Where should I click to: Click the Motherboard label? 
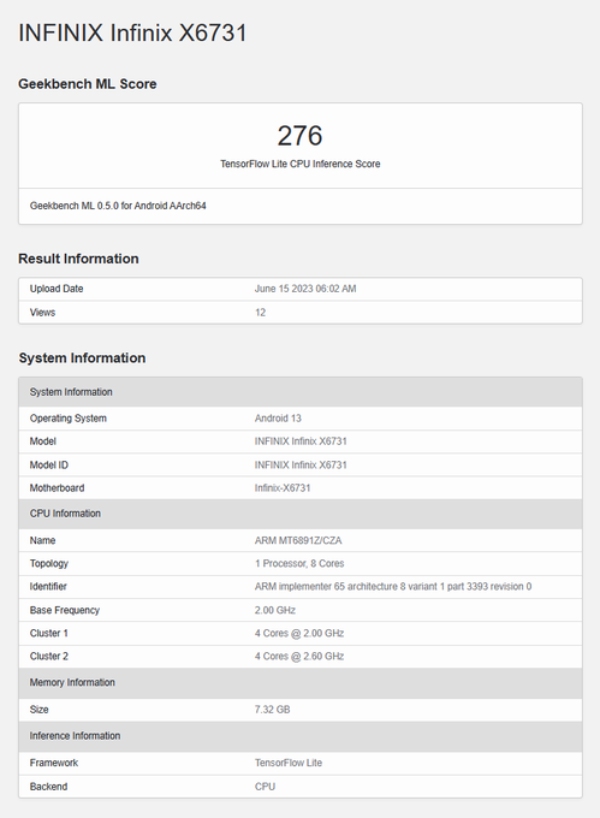(57, 488)
